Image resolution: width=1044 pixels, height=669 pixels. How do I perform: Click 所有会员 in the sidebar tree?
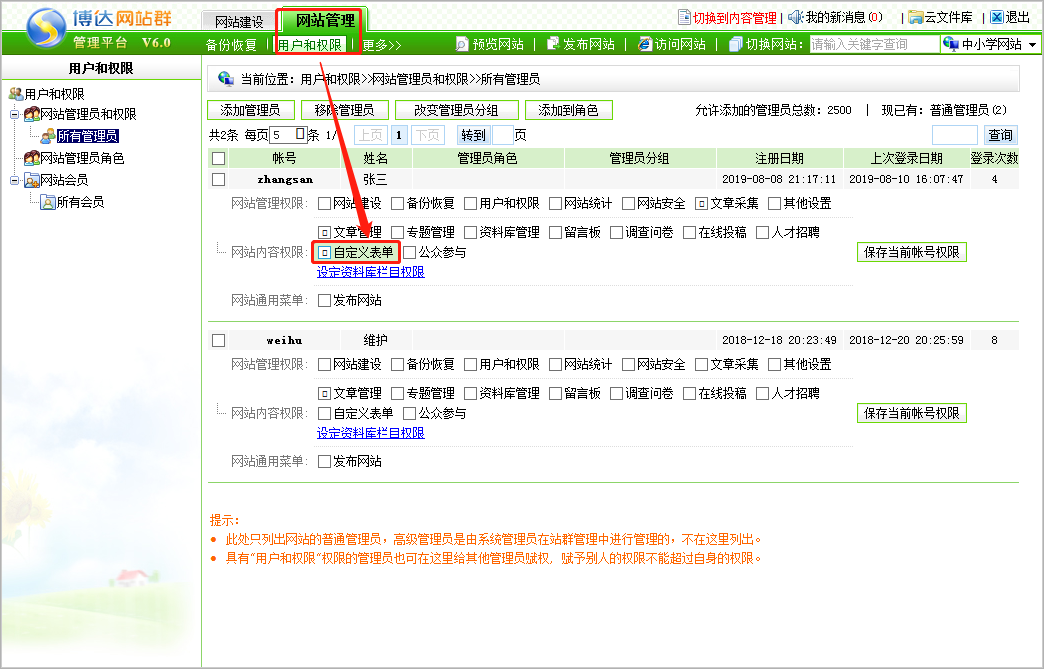[80, 202]
